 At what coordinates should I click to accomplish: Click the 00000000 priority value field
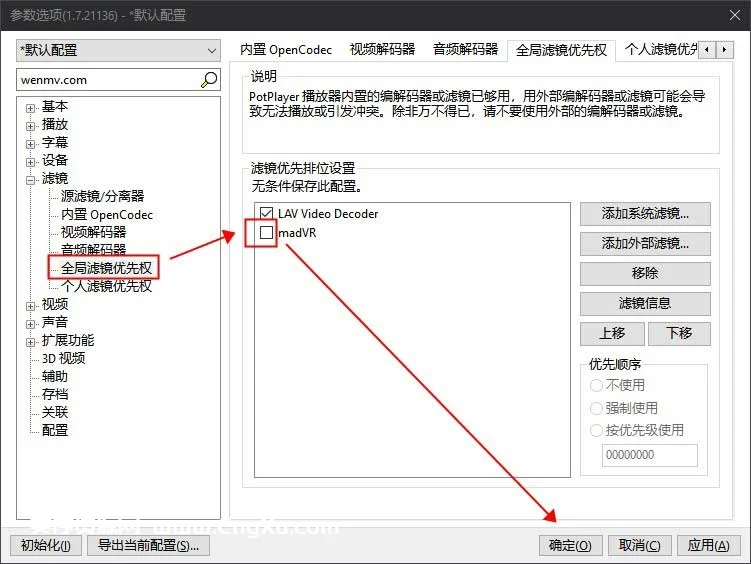click(x=649, y=455)
